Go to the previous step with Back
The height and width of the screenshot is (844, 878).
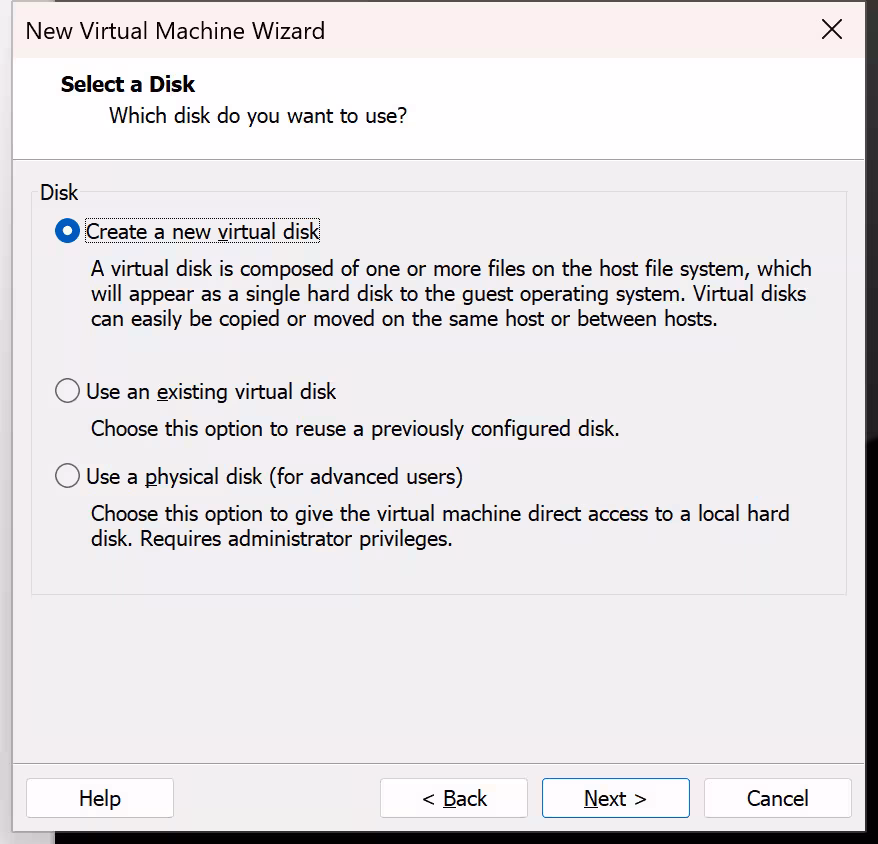click(453, 798)
